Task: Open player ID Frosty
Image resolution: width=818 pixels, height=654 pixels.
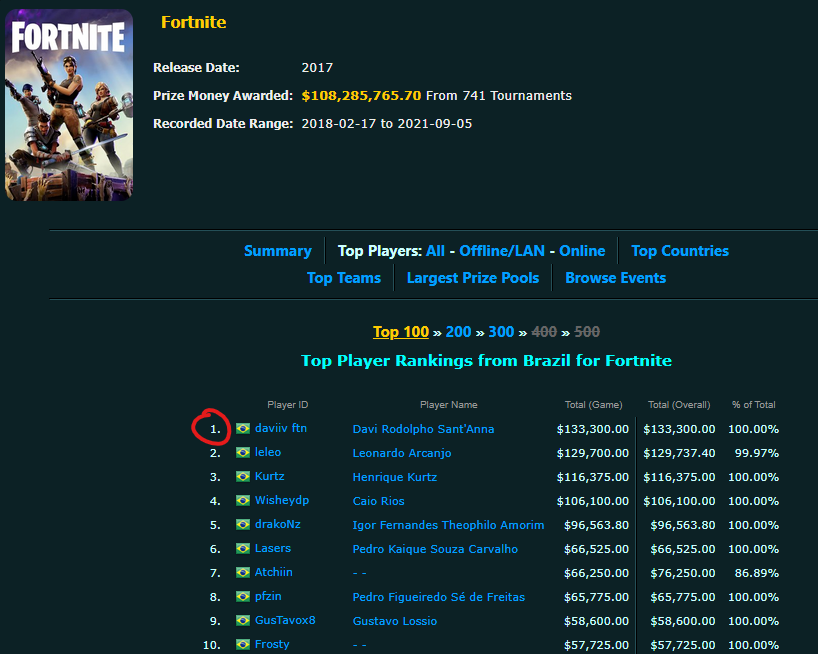Action: pos(272,644)
